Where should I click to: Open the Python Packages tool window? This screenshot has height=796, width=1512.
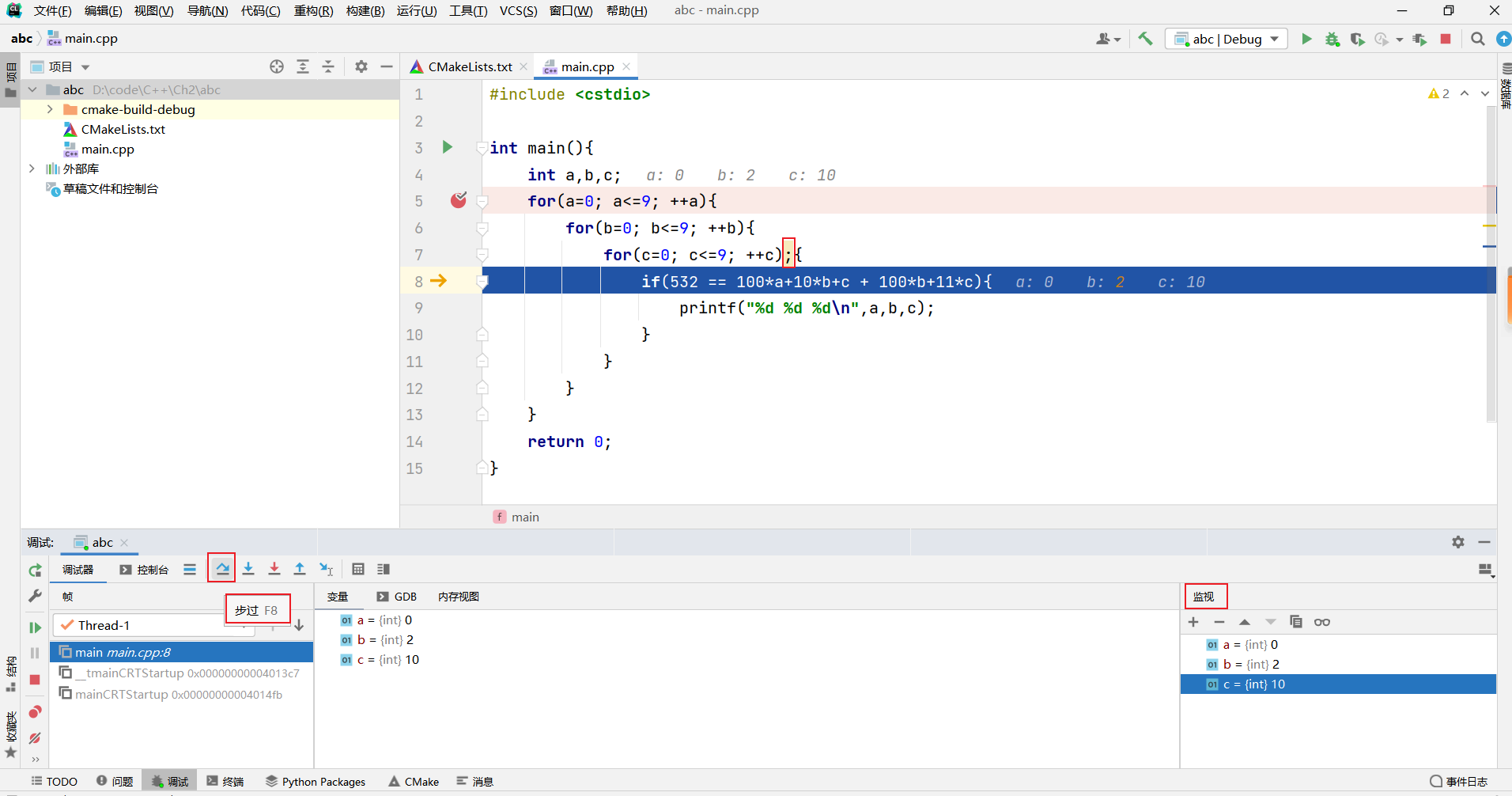pos(316,781)
